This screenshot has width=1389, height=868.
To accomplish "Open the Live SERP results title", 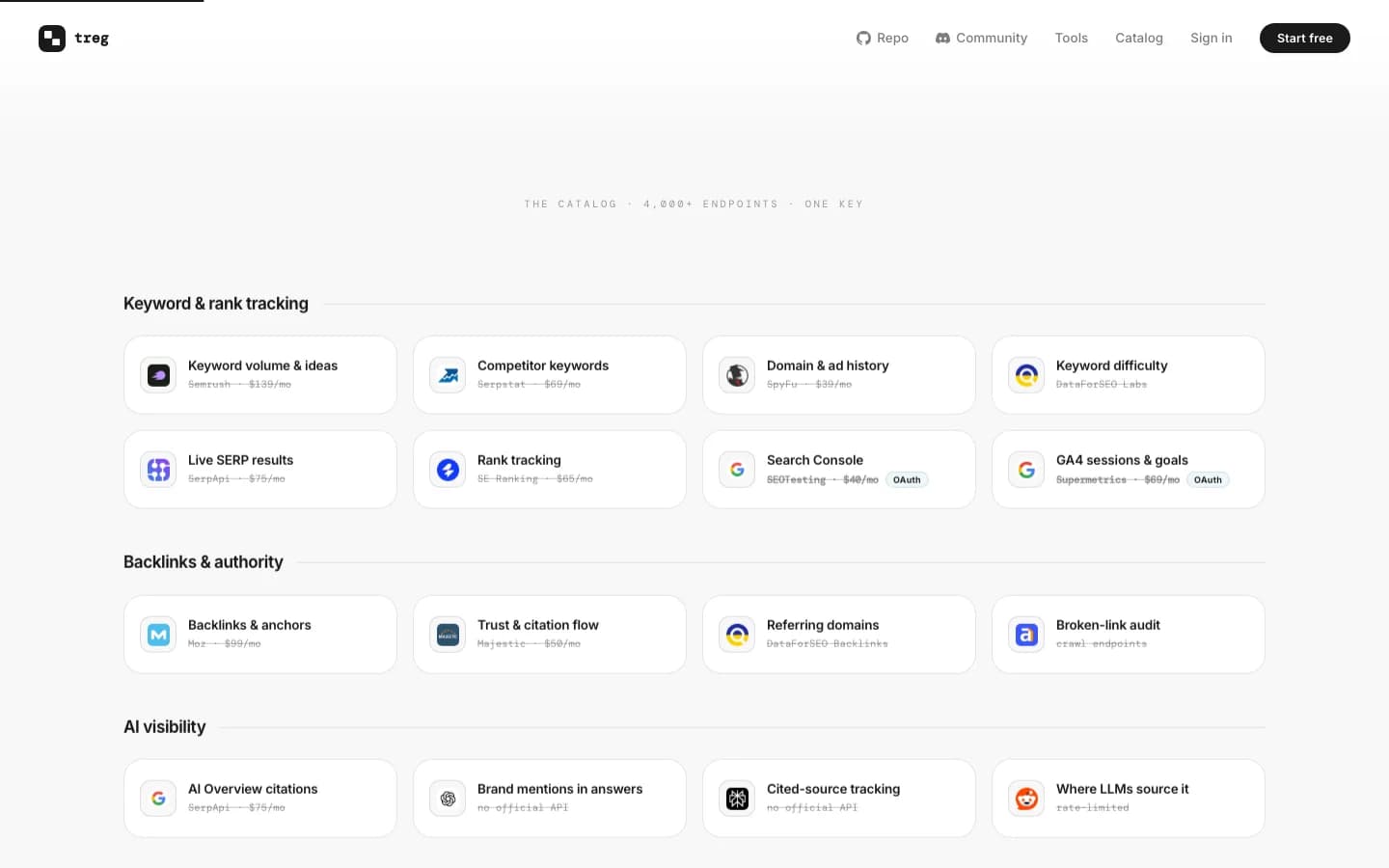I will (240, 460).
